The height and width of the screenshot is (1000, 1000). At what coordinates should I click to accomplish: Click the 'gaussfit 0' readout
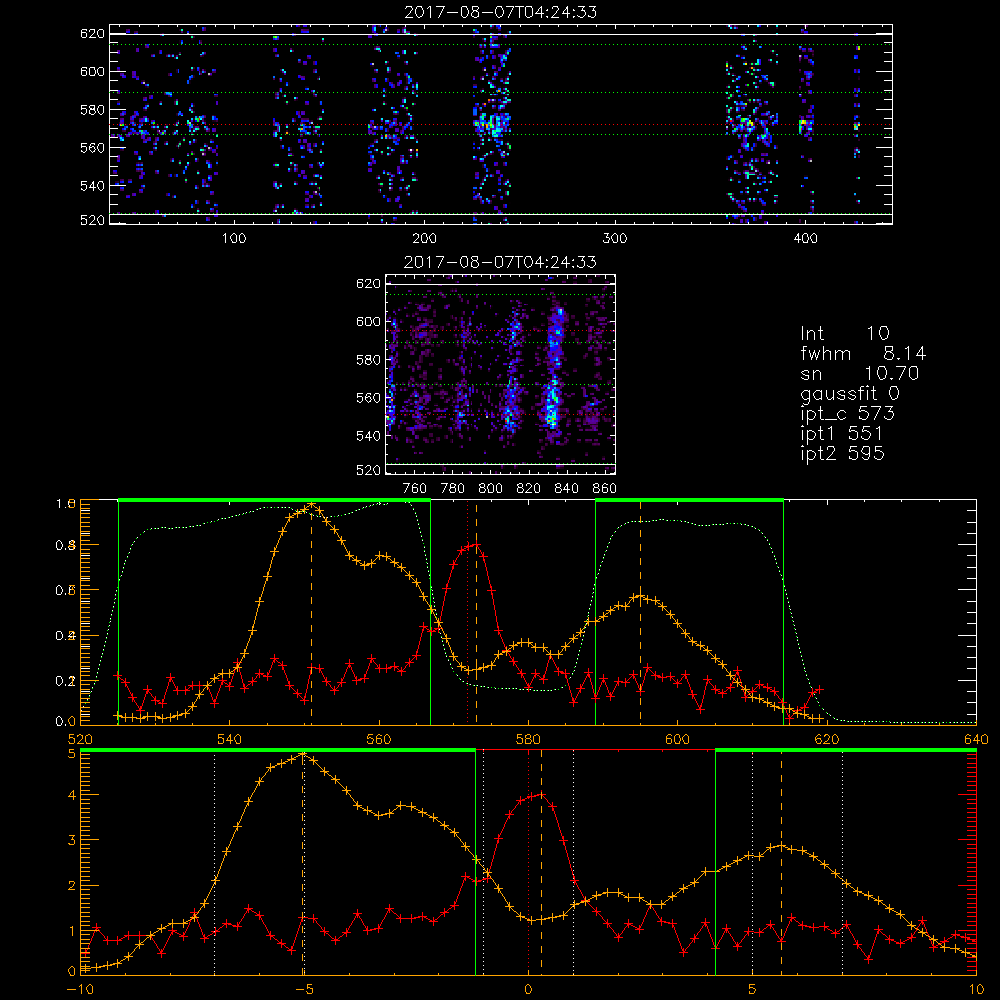tap(850, 394)
